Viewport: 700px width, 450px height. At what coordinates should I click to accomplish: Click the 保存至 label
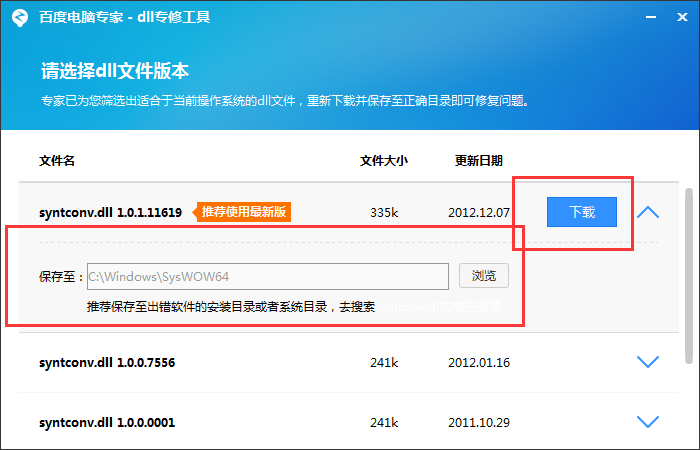tap(61, 277)
